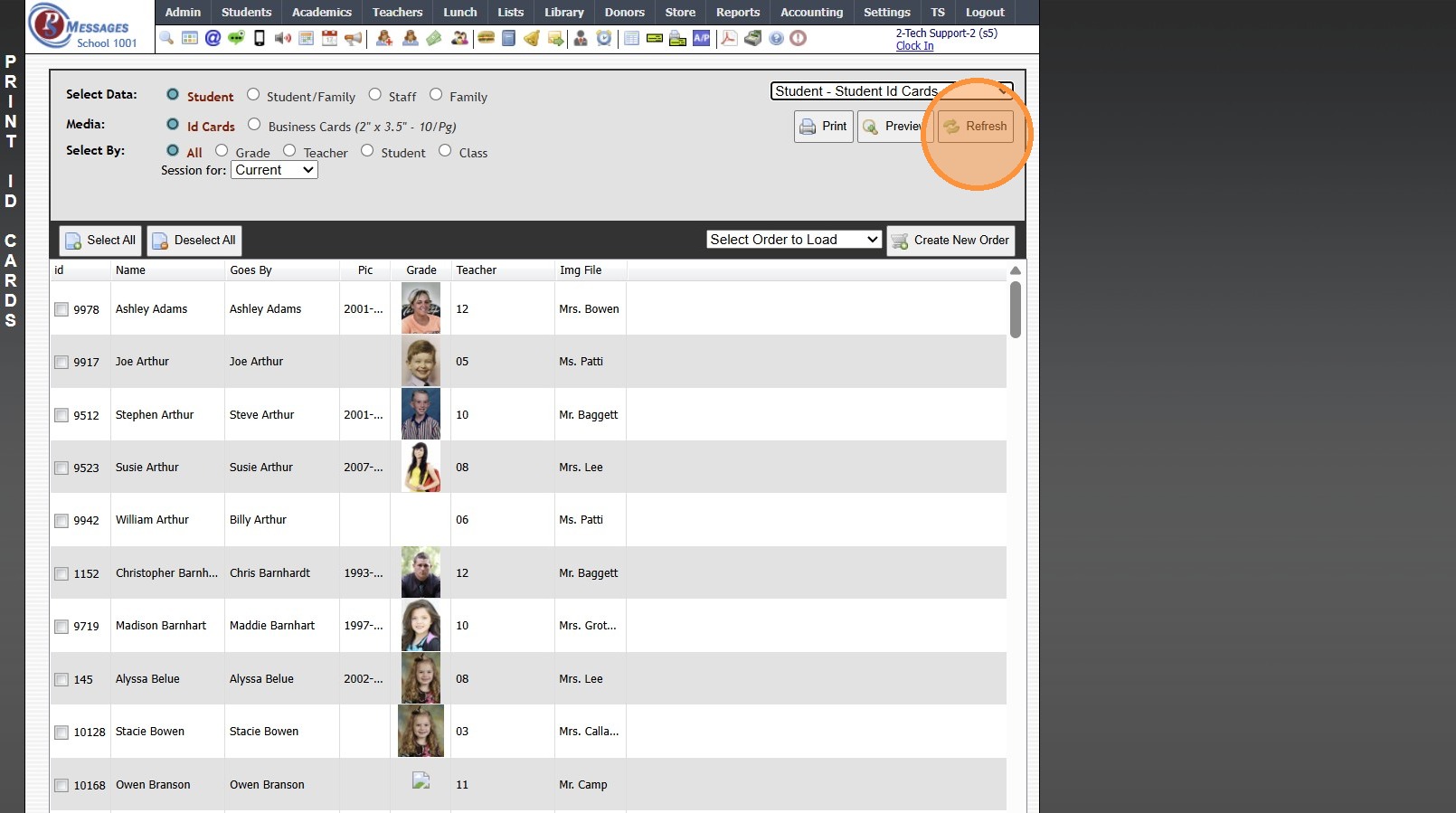This screenshot has height=813, width=1456.
Task: Select the Family data radio option
Action: 436,94
